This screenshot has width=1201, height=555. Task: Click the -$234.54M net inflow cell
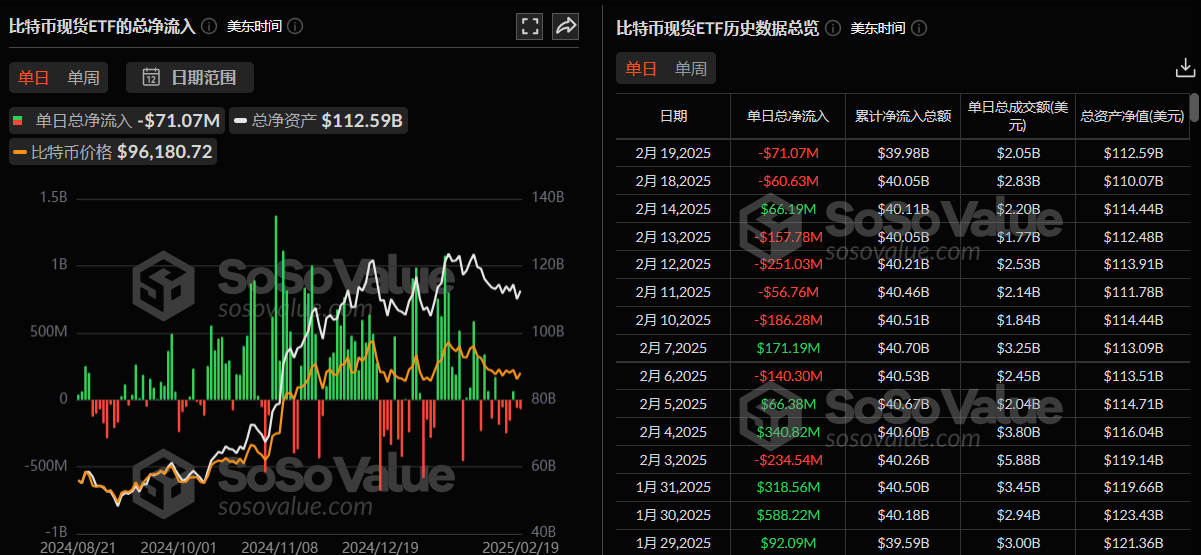788,460
